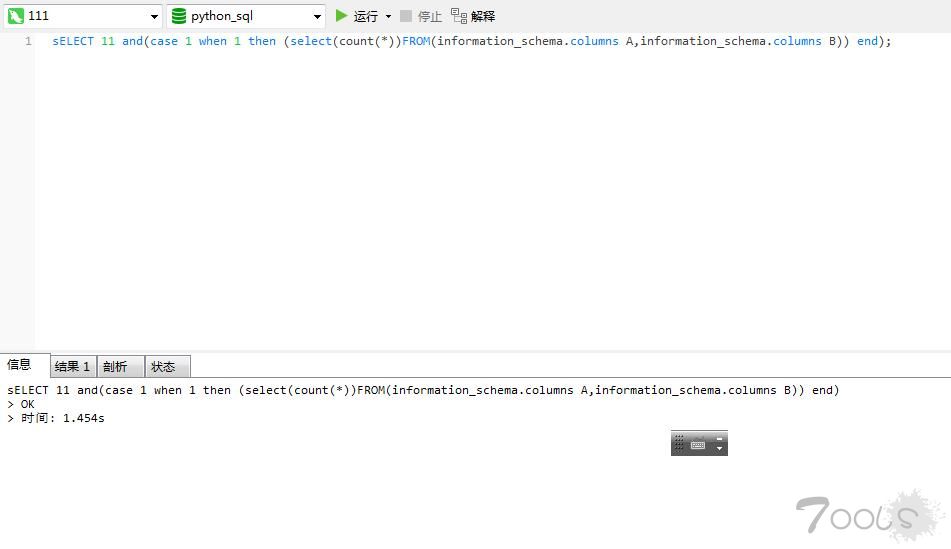Viewport: 951px width, 549px height.
Task: Click the connection icon beside 111
Action: (16, 16)
